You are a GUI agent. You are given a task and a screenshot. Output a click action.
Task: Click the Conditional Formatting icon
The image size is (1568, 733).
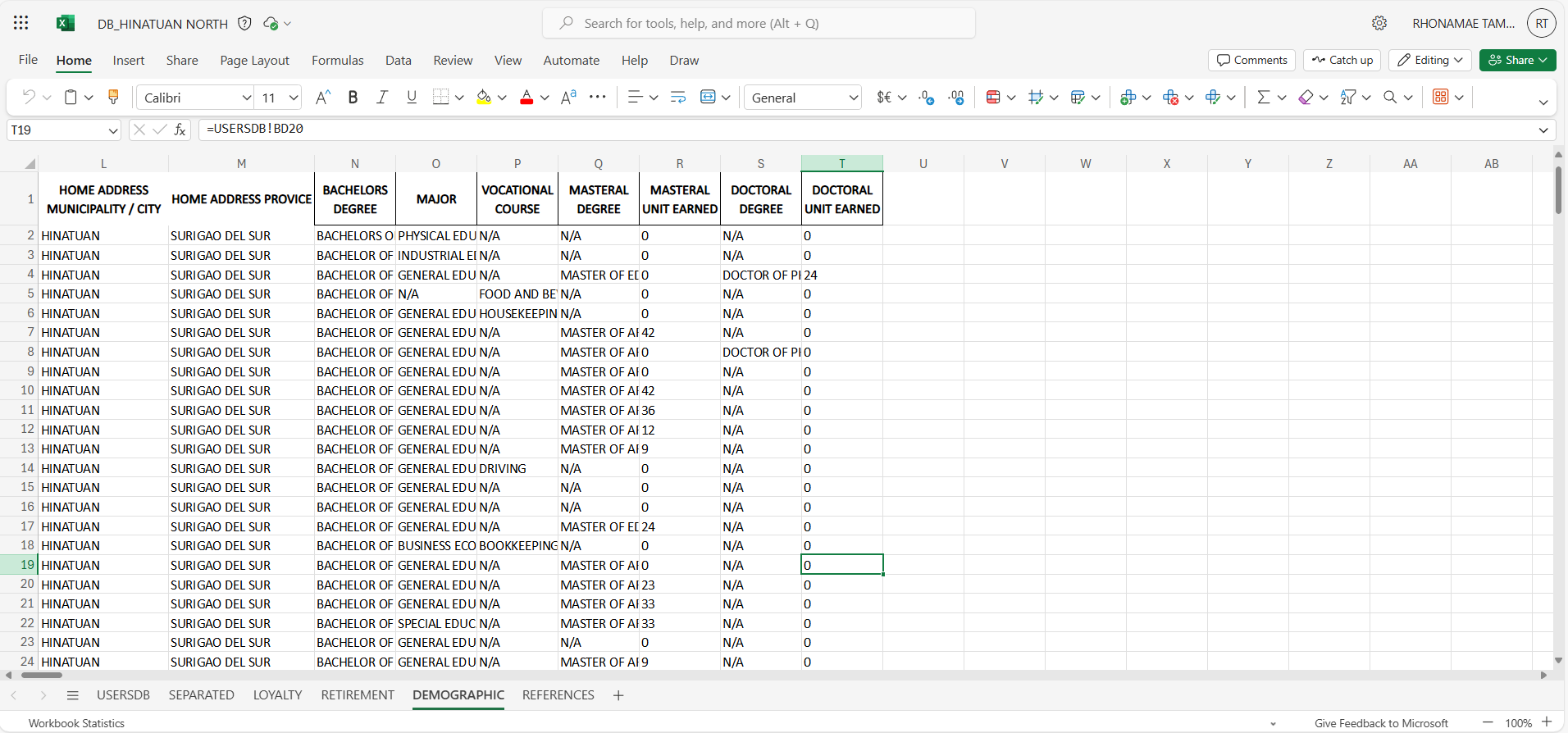(x=993, y=98)
